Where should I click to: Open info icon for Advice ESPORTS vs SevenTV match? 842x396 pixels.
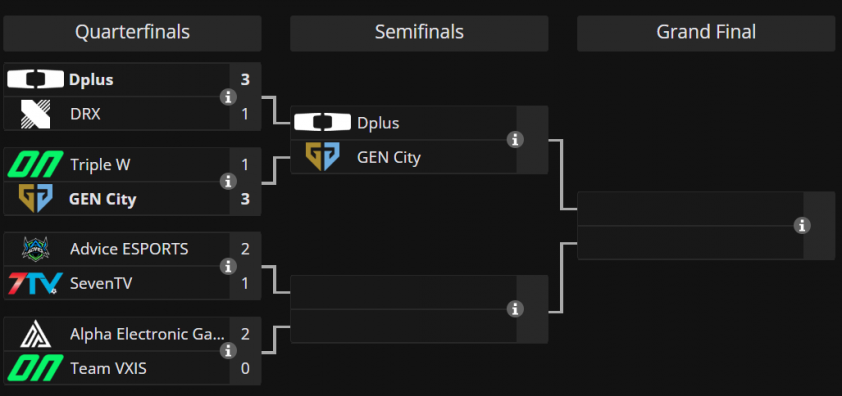point(228,267)
